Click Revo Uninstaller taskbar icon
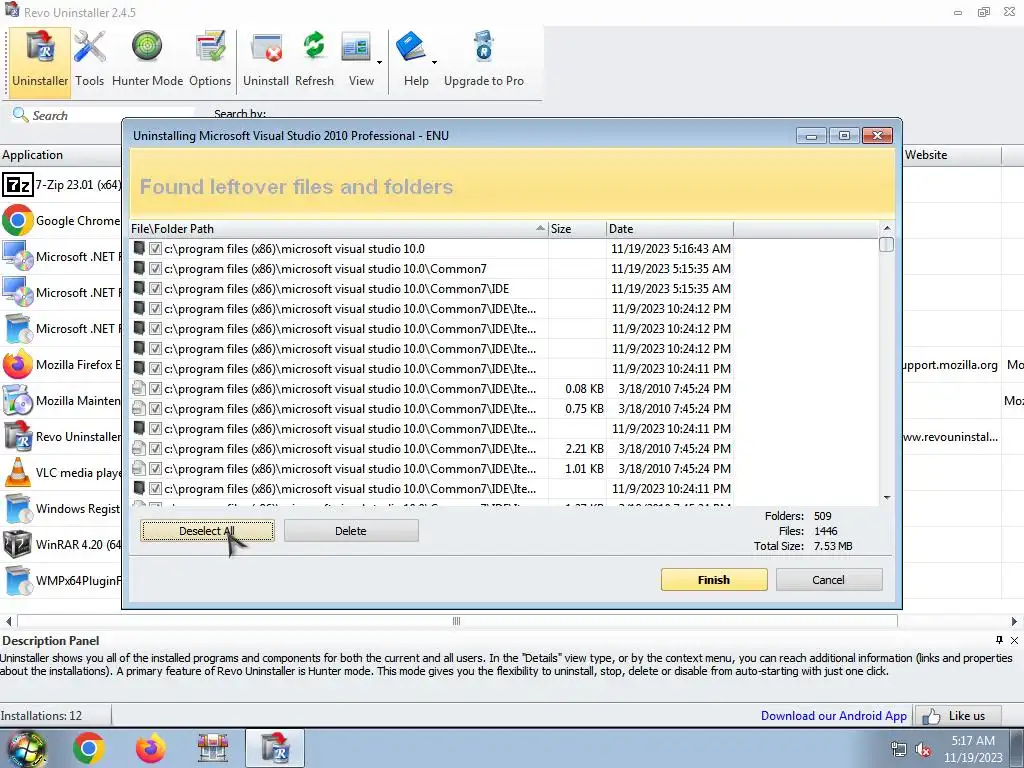The height and width of the screenshot is (768, 1024). pyautogui.click(x=275, y=748)
